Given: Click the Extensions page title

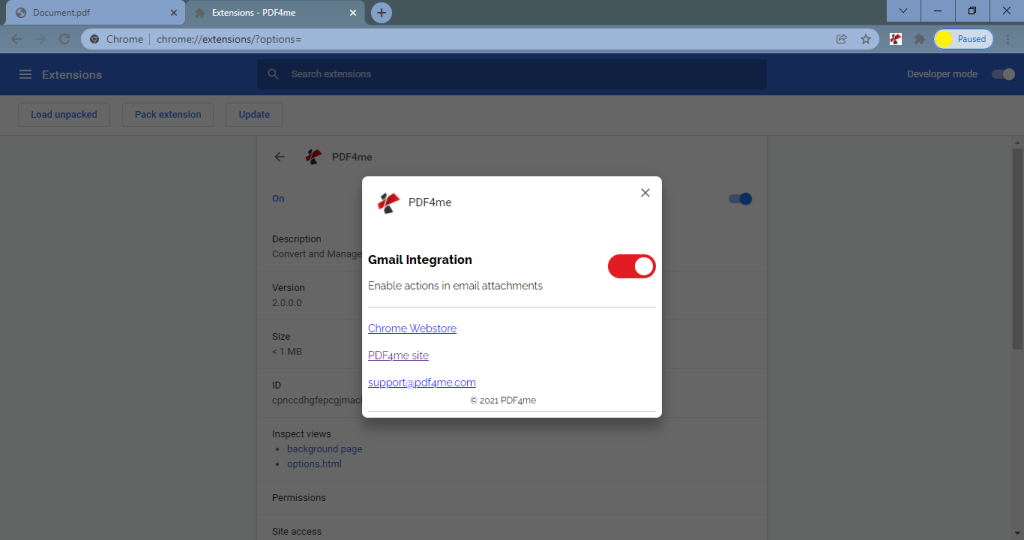Looking at the screenshot, I should click(x=72, y=74).
